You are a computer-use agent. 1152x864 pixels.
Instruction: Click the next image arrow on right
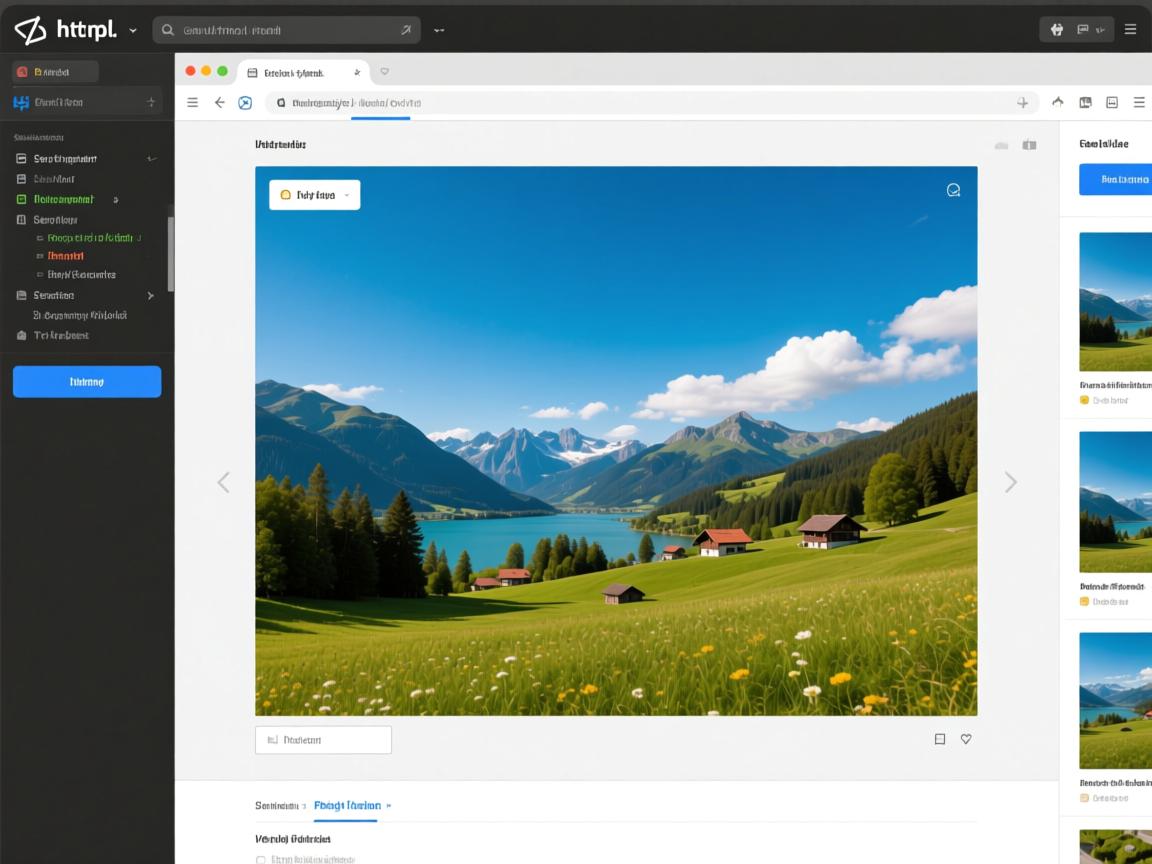tap(1010, 482)
